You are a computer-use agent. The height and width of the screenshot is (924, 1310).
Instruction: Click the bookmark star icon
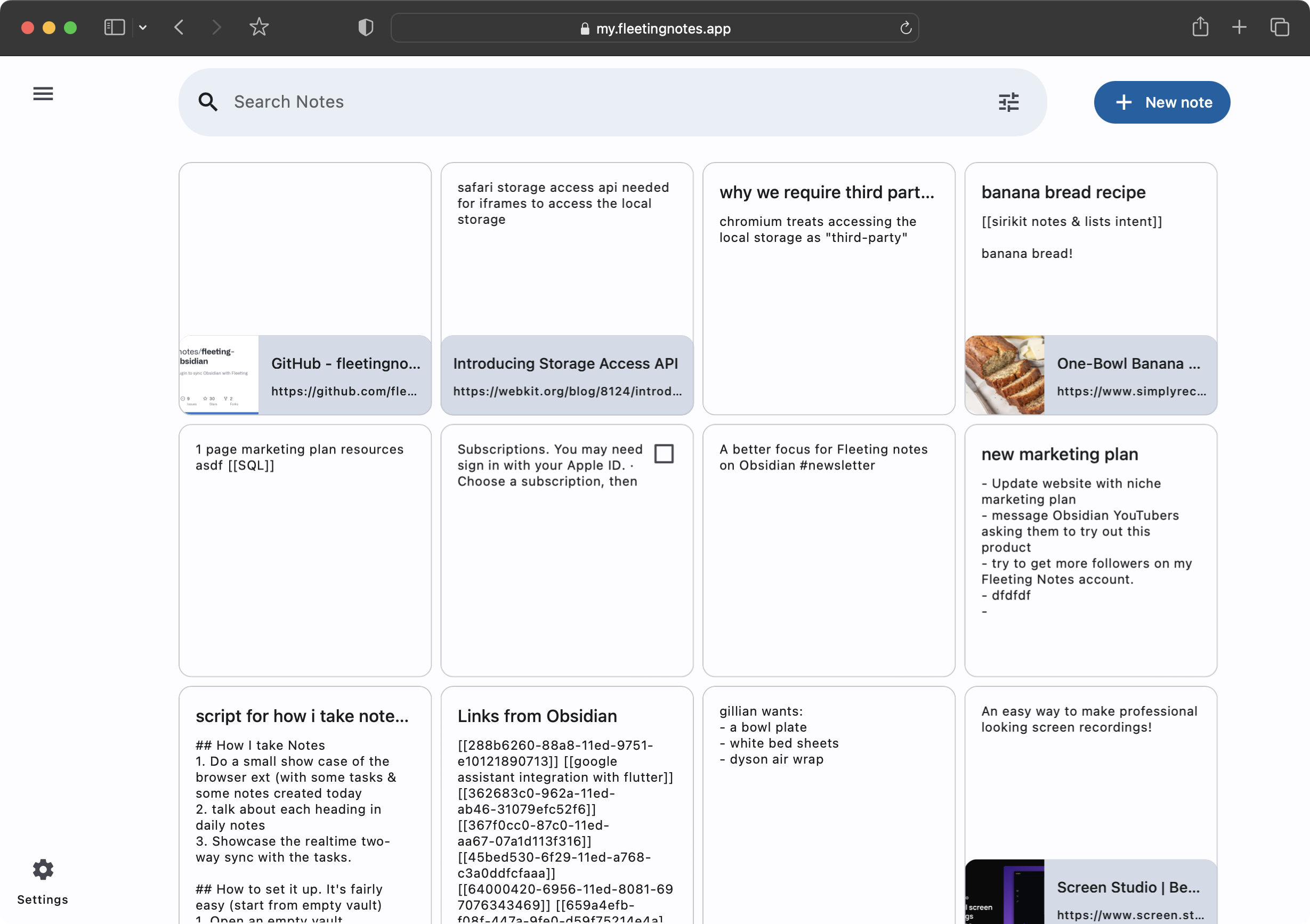click(259, 27)
